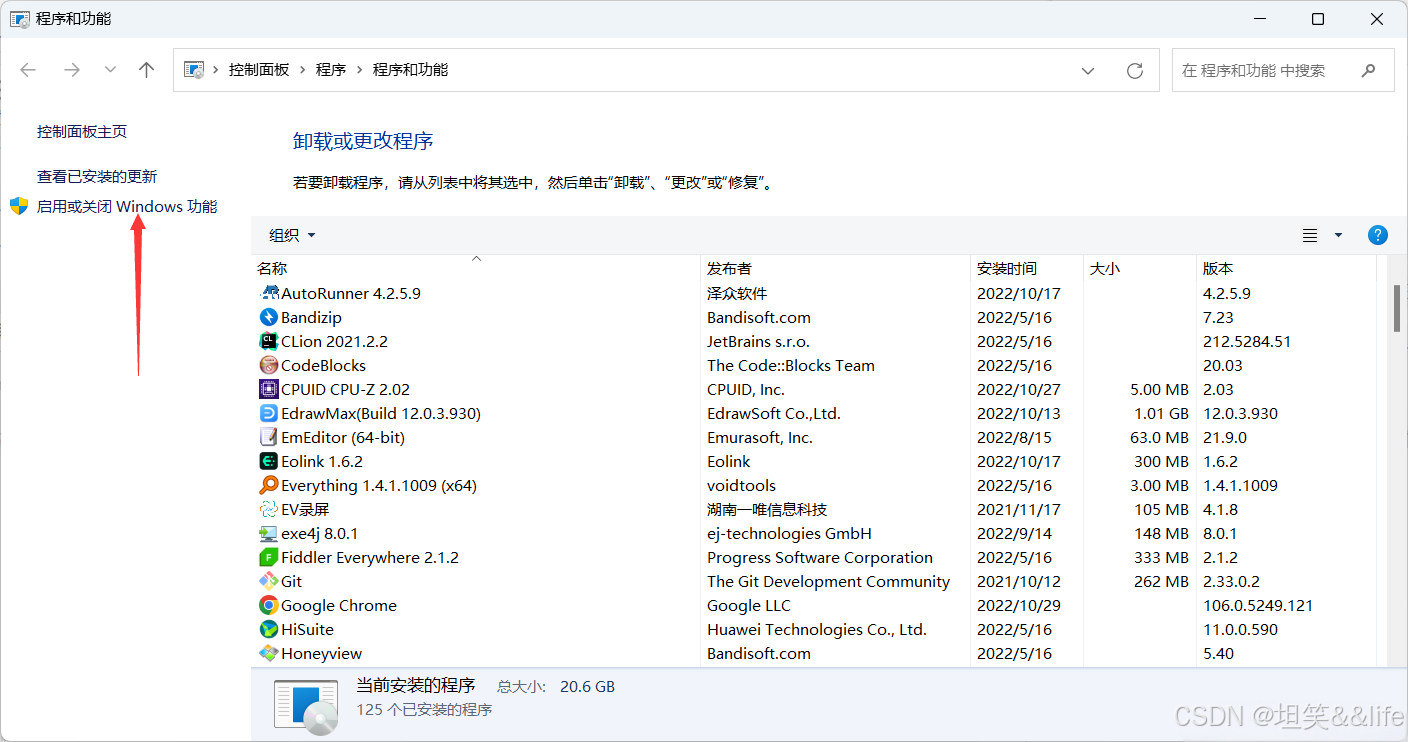This screenshot has height=742, width=1408.
Task: Select HiSuite entry name
Action: [307, 629]
